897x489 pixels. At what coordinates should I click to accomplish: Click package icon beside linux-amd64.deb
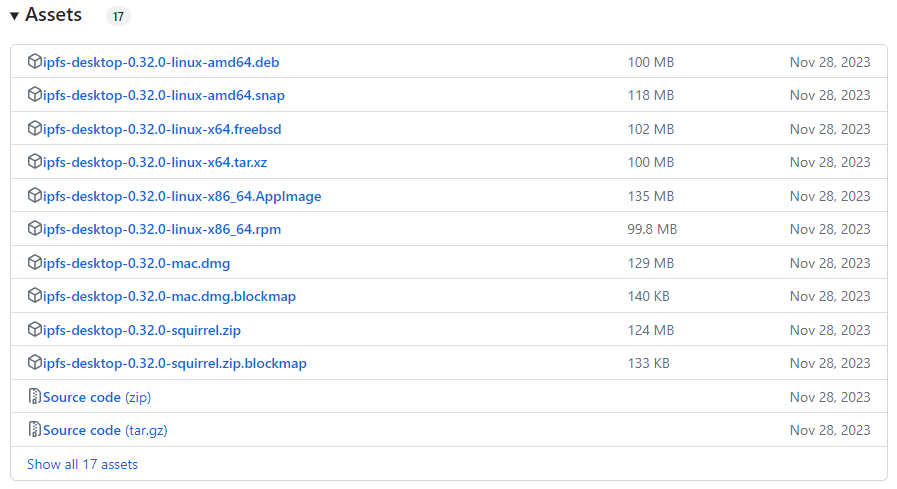[34, 61]
